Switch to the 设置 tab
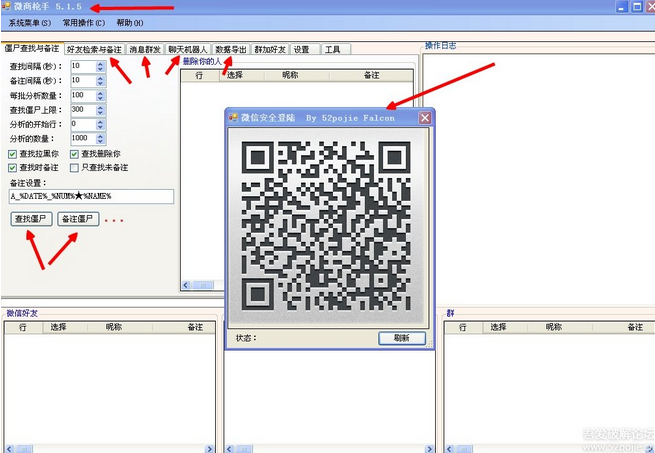Screen dimensions: 655x453 (x=305, y=49)
